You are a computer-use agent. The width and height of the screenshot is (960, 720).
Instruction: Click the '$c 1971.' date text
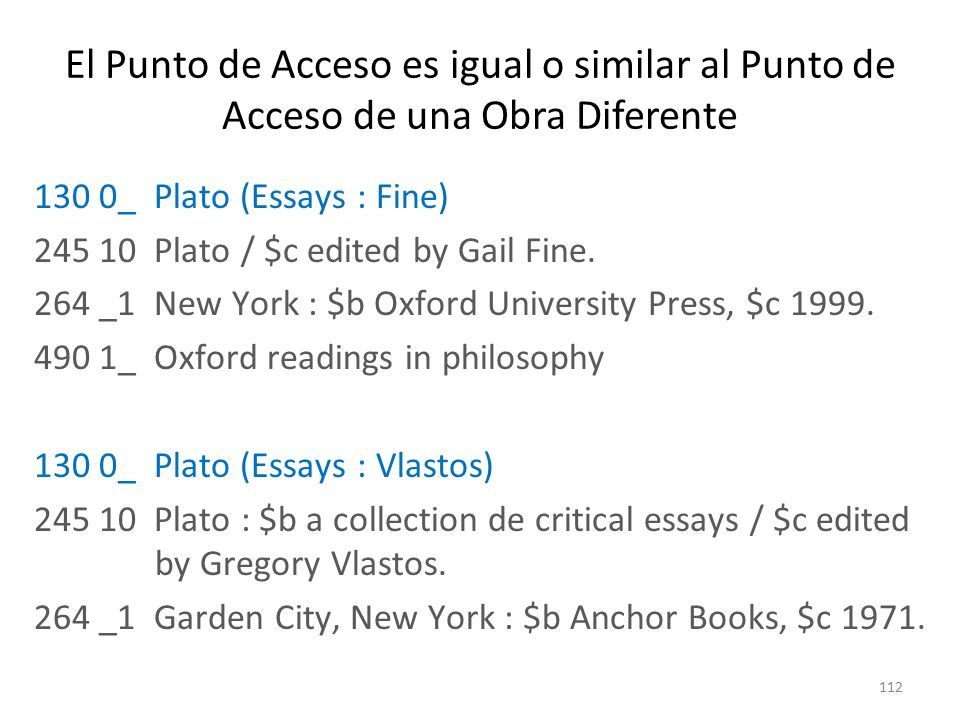[861, 618]
